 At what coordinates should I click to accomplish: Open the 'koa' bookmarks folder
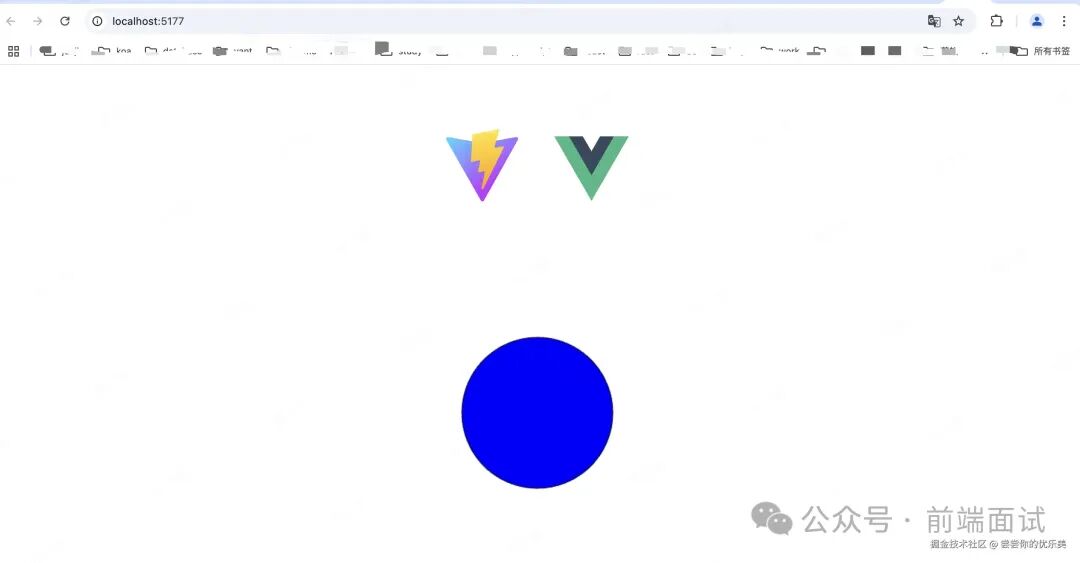(x=115, y=51)
